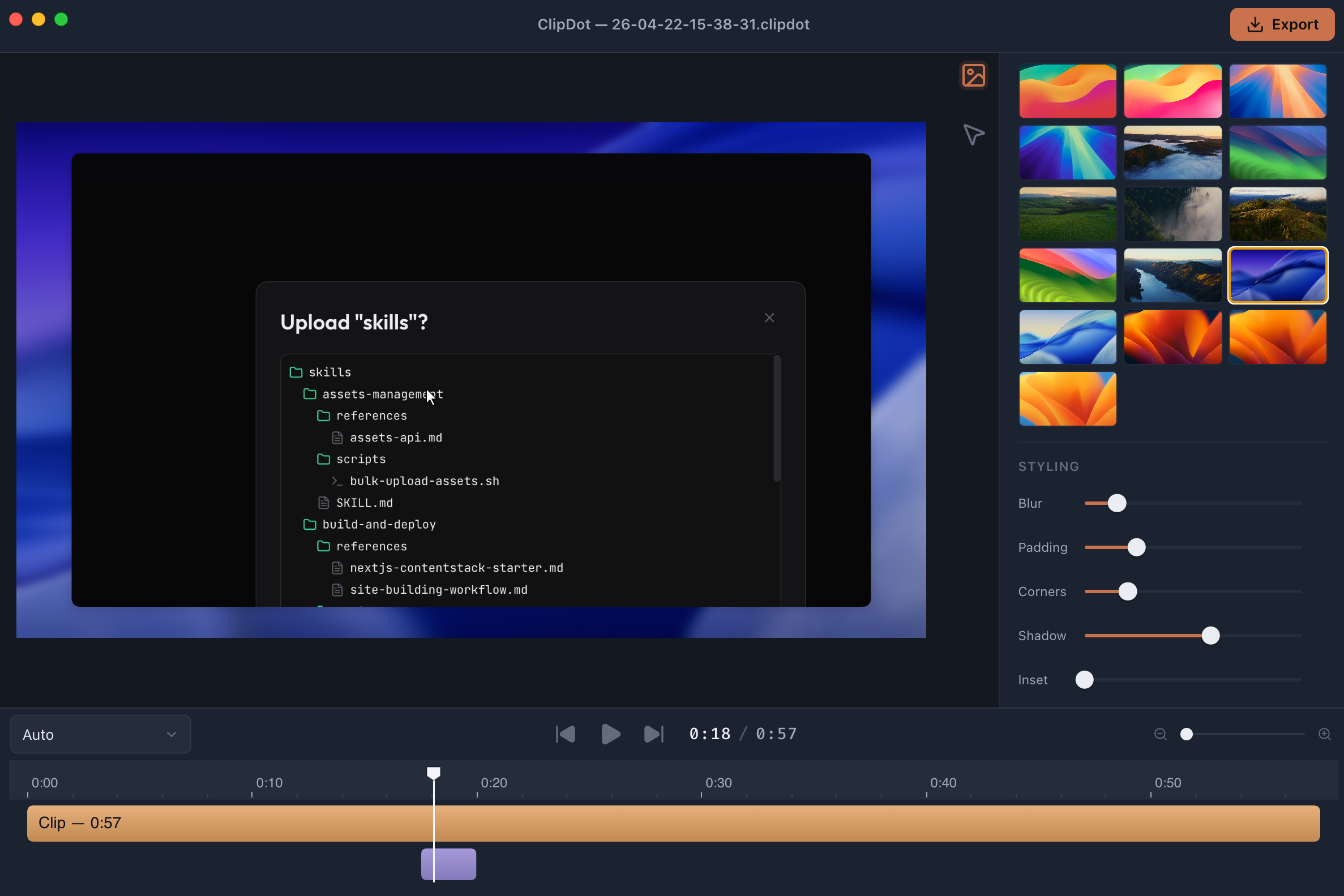Jump back to the start of the clip

click(x=564, y=734)
